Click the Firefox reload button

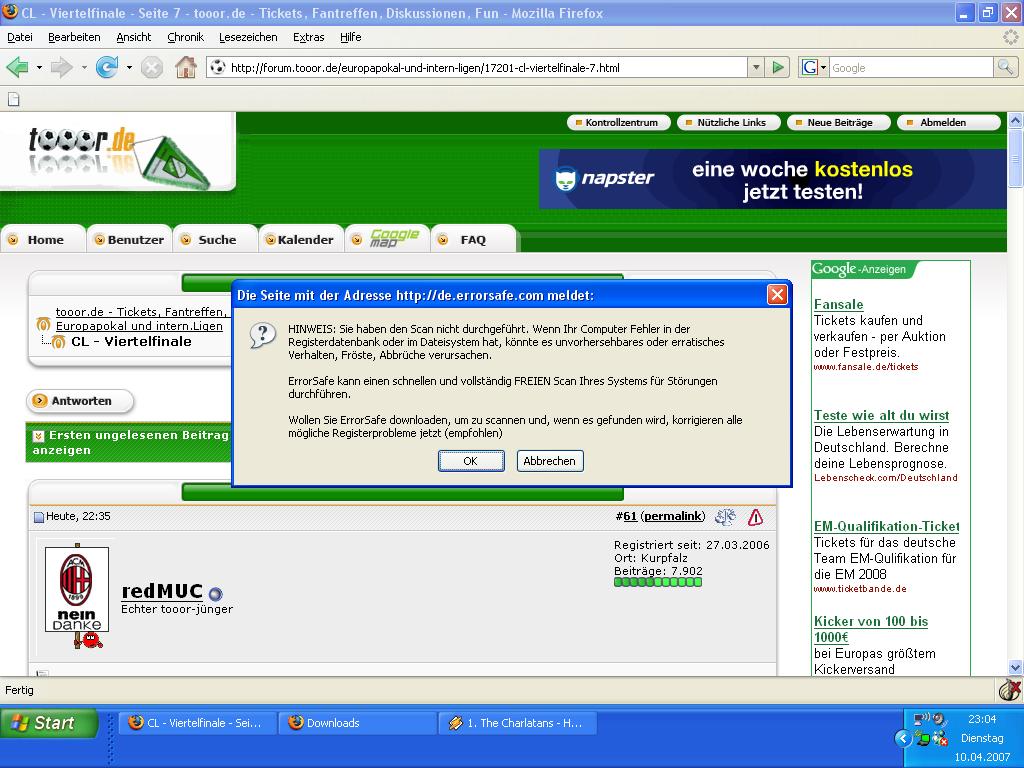106,67
